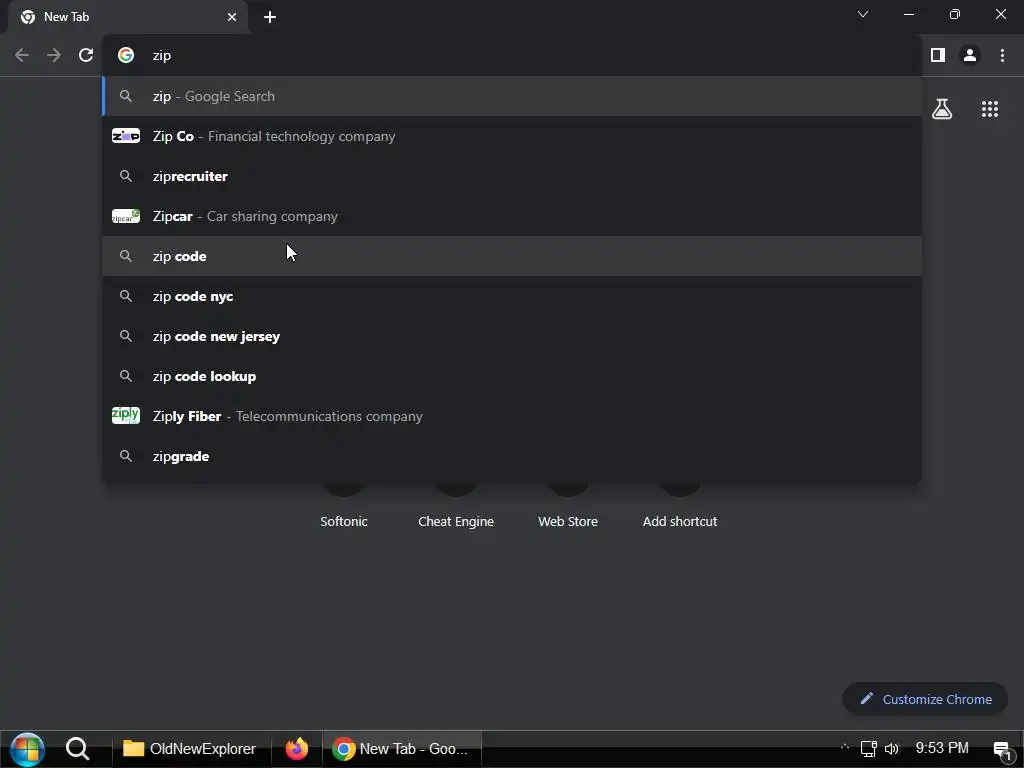Choose the Ziply Fiber suggestion
The width and height of the screenshot is (1024, 768).
pyautogui.click(x=512, y=416)
